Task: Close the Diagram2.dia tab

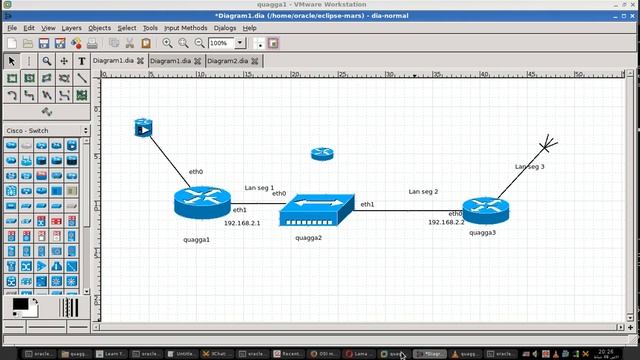Action: [x=255, y=61]
